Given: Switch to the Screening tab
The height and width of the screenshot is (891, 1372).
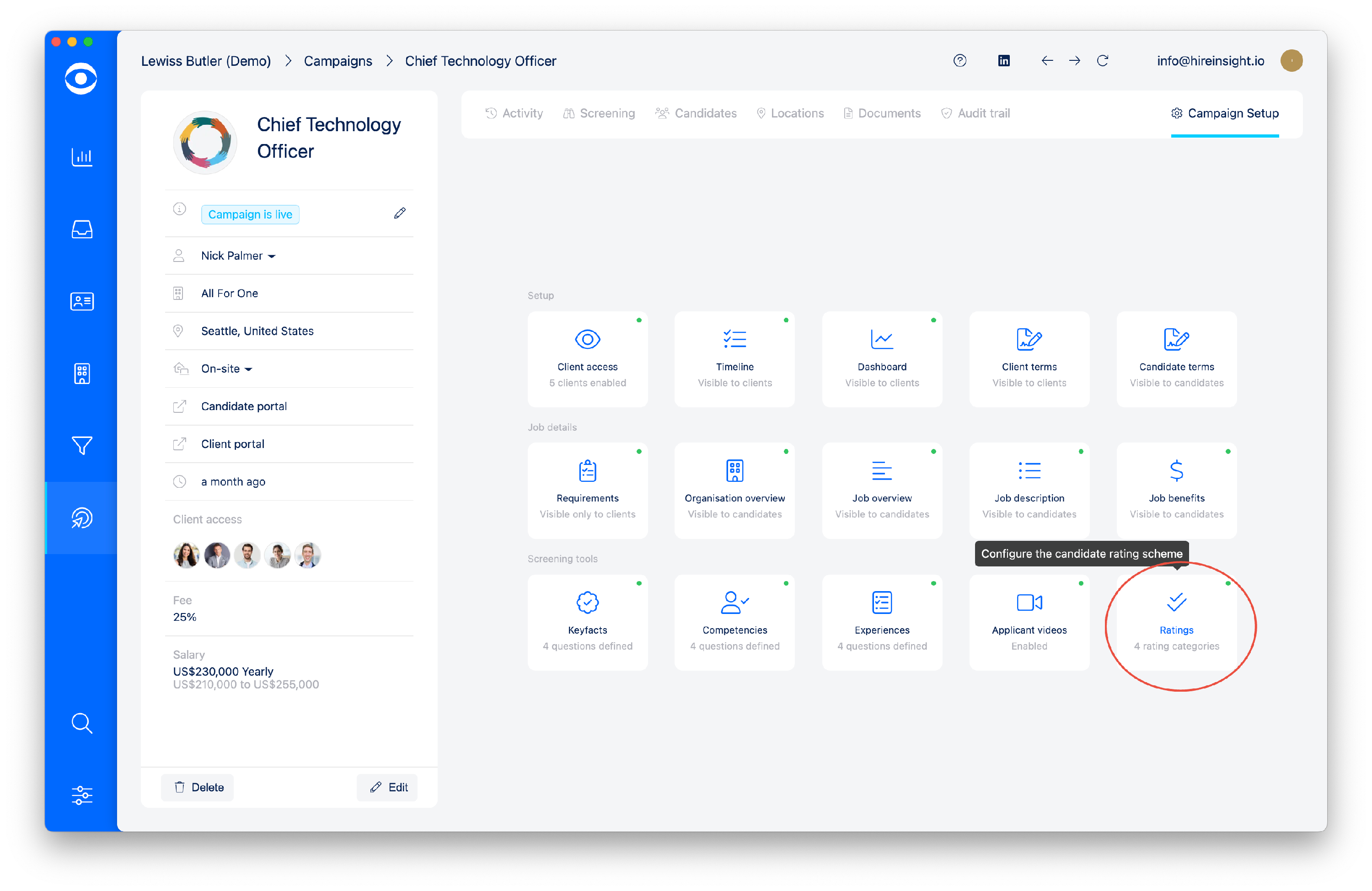Looking at the screenshot, I should tap(599, 113).
